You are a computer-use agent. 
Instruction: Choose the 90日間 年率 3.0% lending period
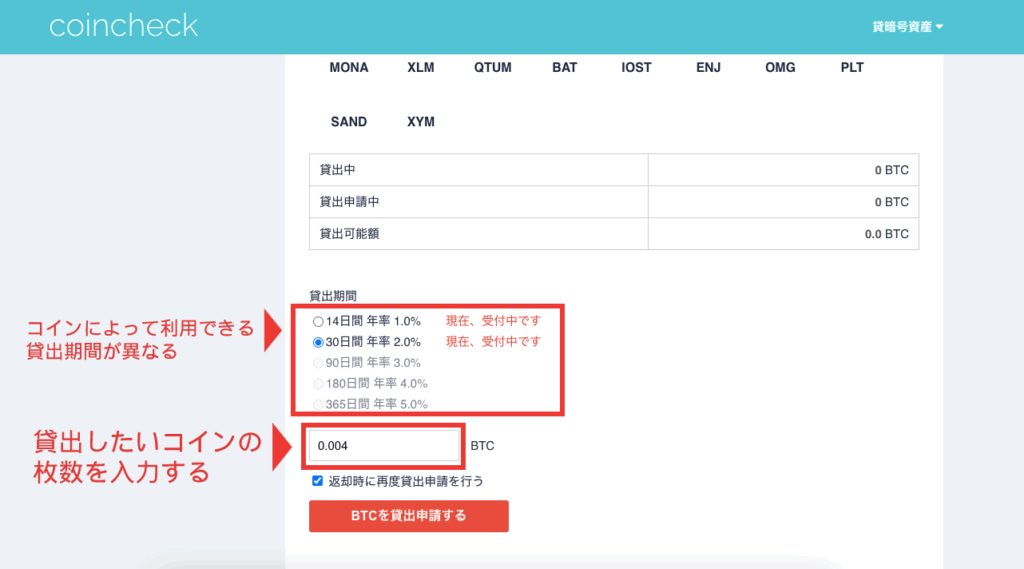point(319,363)
